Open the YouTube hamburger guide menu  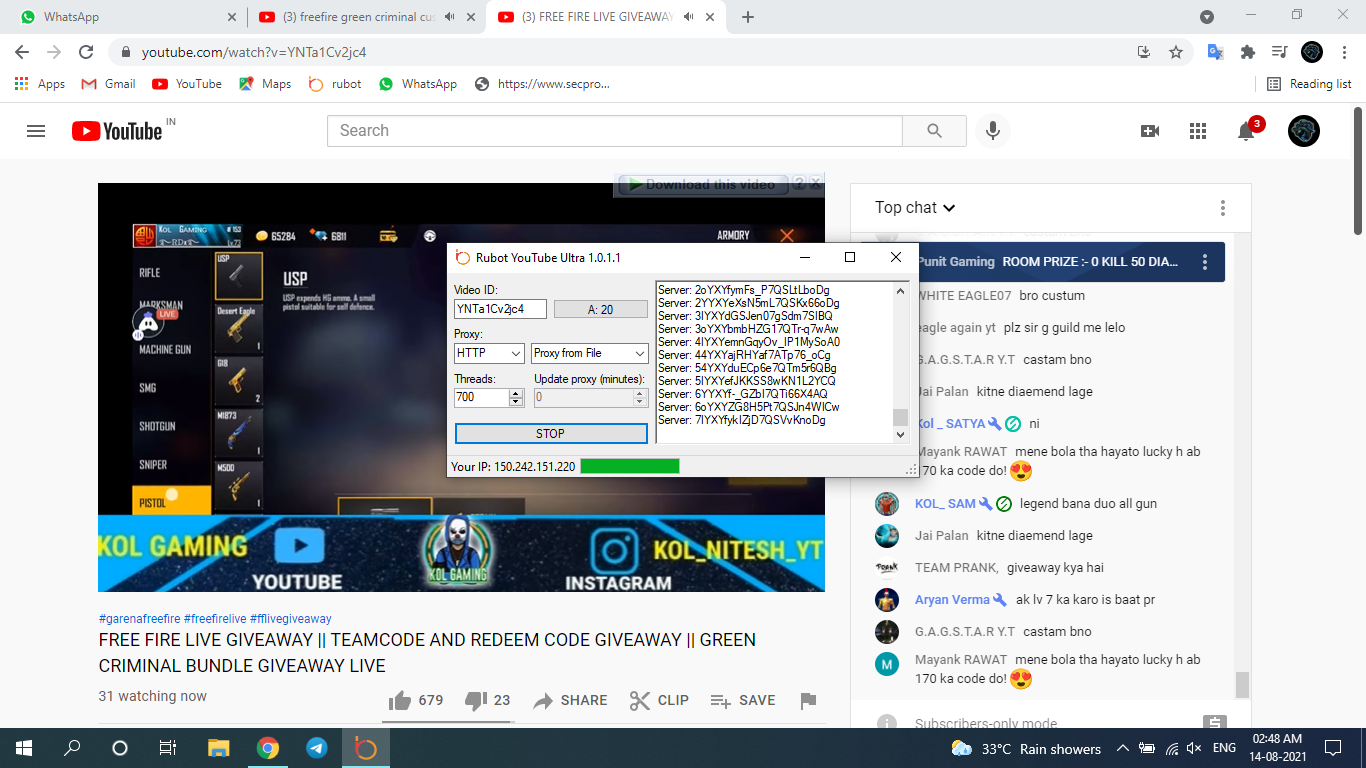click(36, 131)
